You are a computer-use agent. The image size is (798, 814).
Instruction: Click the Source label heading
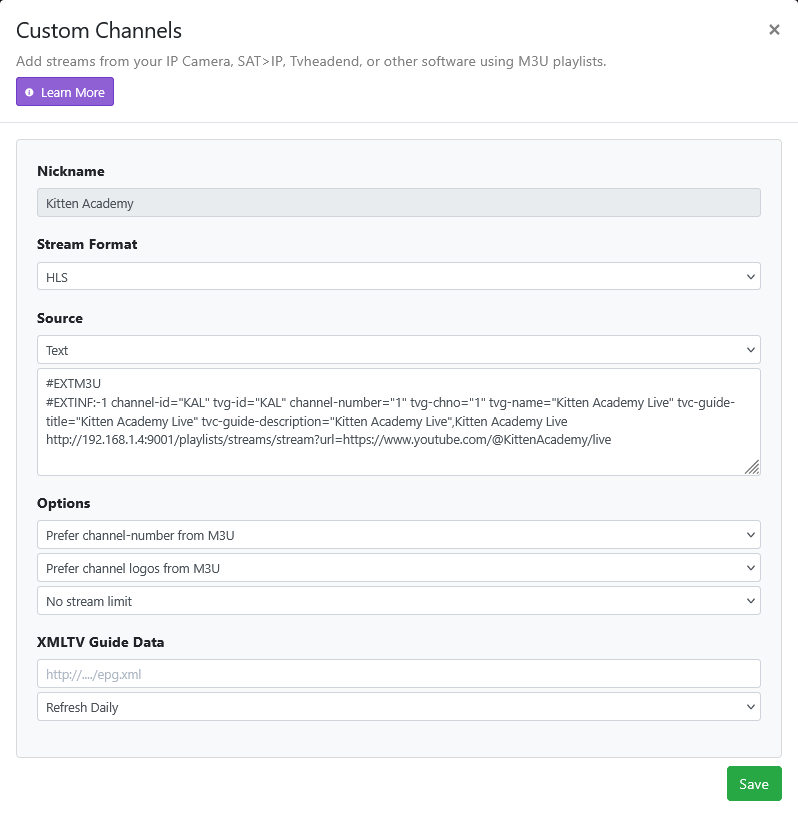click(x=60, y=318)
